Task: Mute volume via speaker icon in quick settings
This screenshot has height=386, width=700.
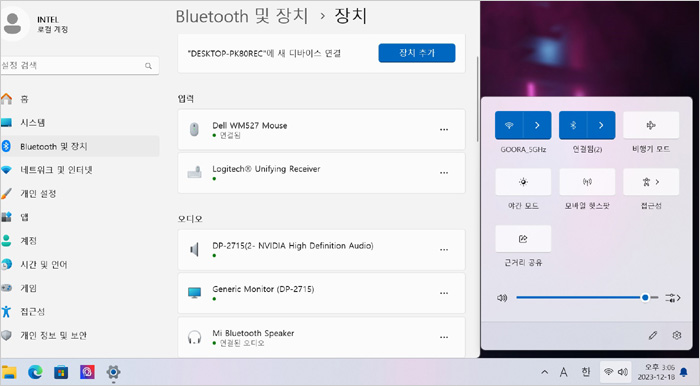Action: pos(502,298)
